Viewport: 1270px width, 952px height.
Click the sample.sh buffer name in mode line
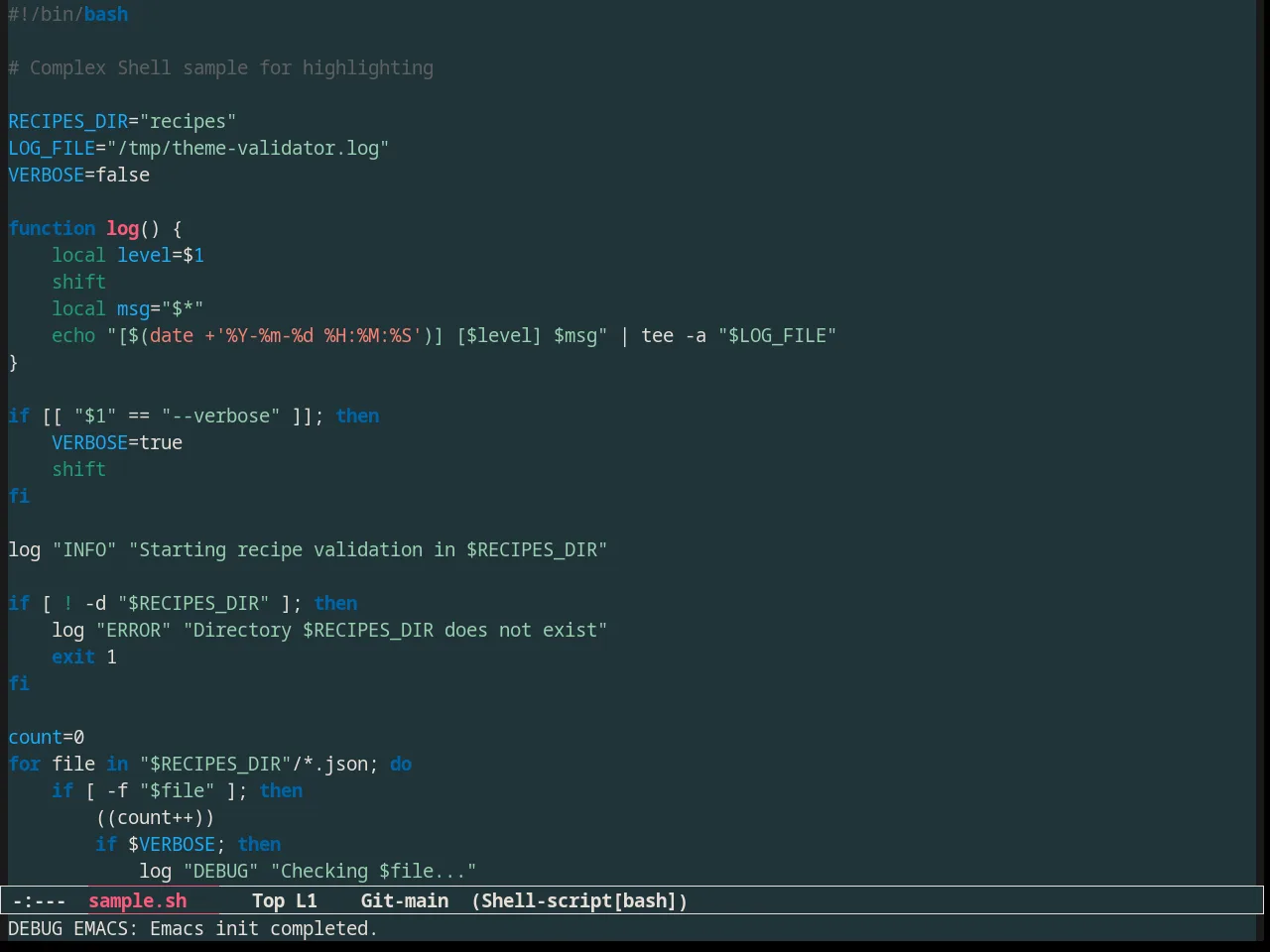[137, 900]
